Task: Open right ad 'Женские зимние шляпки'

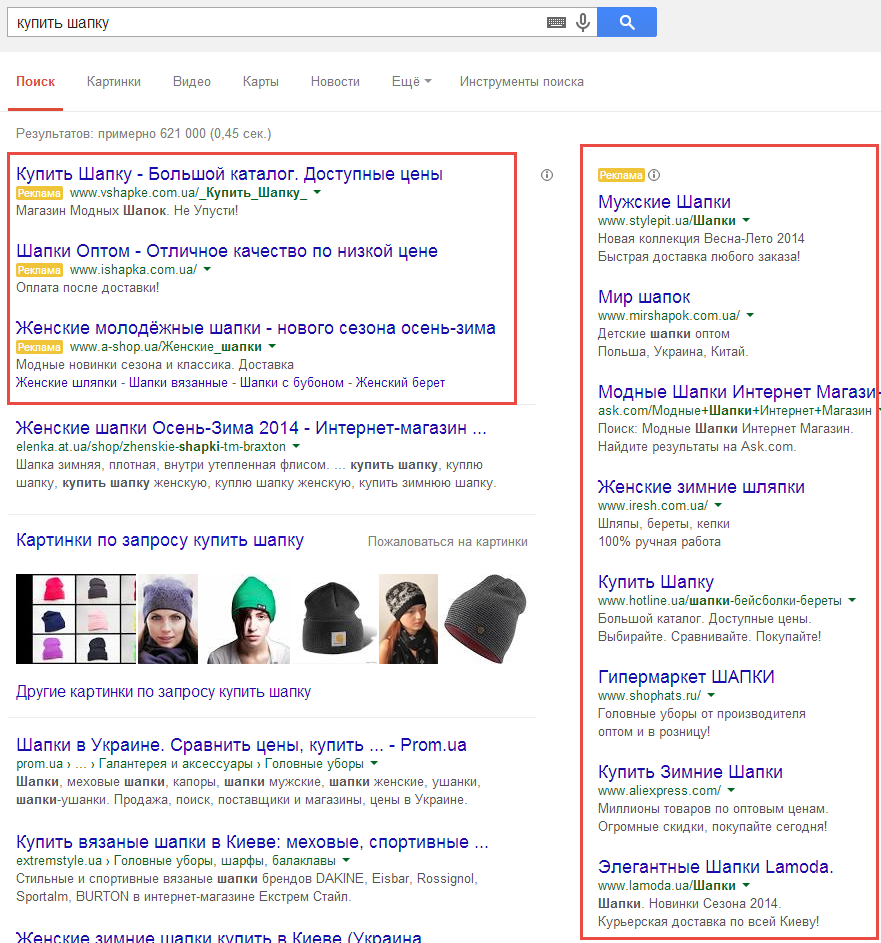Action: pos(701,487)
